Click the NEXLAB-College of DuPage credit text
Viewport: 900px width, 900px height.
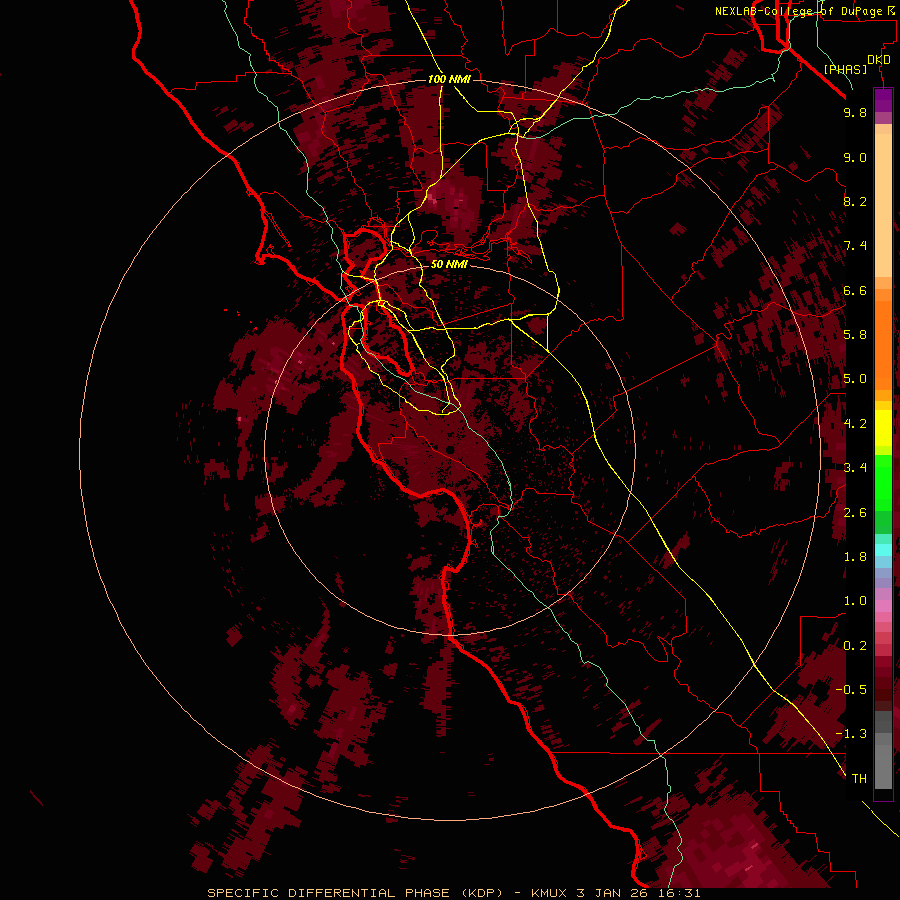798,11
